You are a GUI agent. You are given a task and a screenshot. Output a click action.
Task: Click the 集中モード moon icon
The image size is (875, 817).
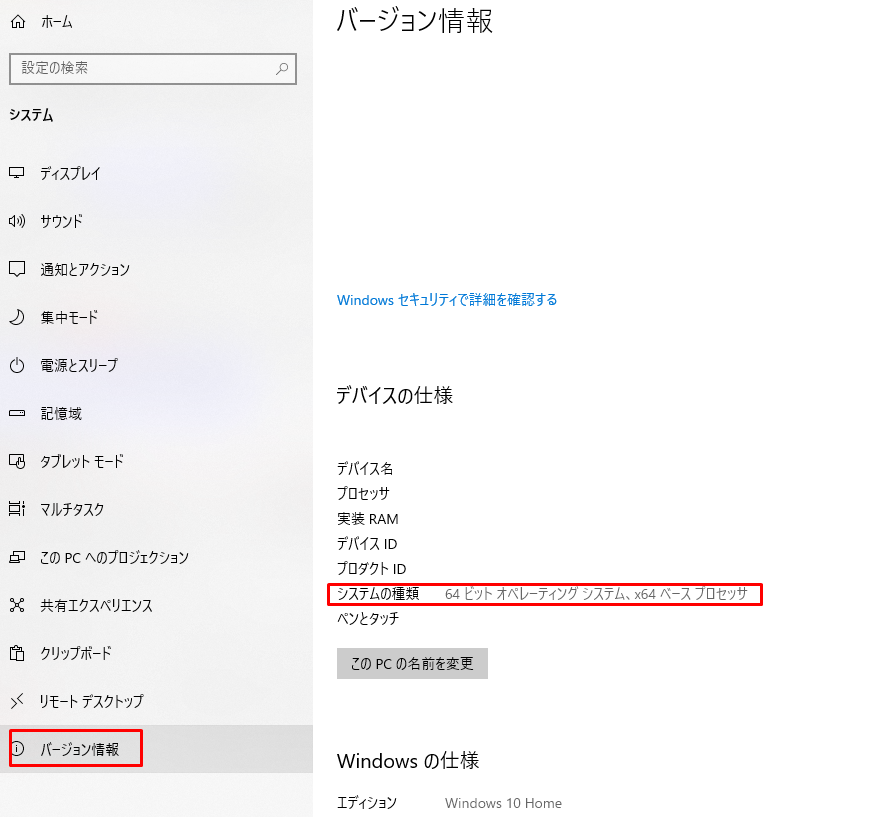[x=17, y=317]
